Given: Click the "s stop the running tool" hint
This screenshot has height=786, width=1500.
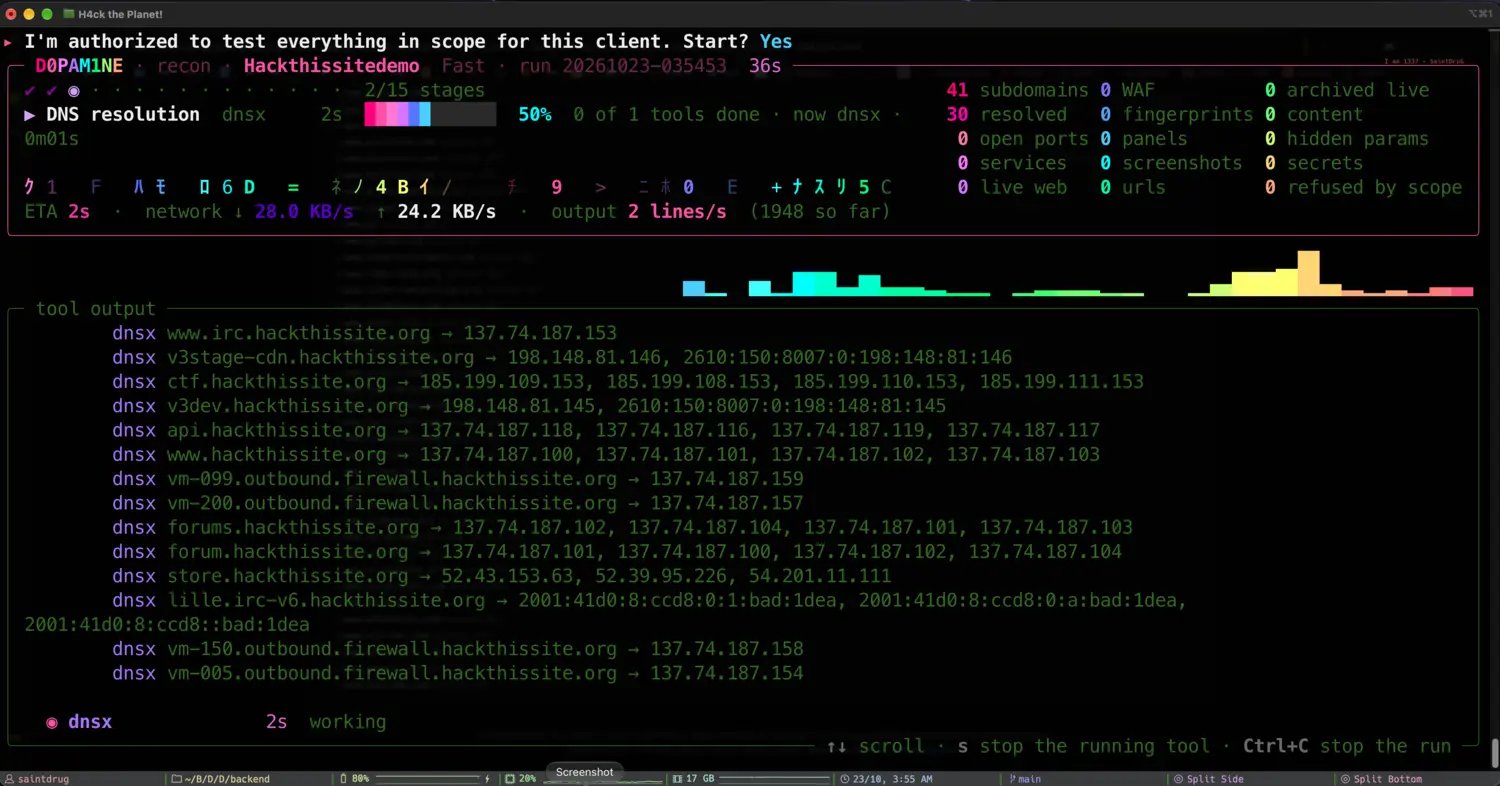Looking at the screenshot, I should (1085, 746).
